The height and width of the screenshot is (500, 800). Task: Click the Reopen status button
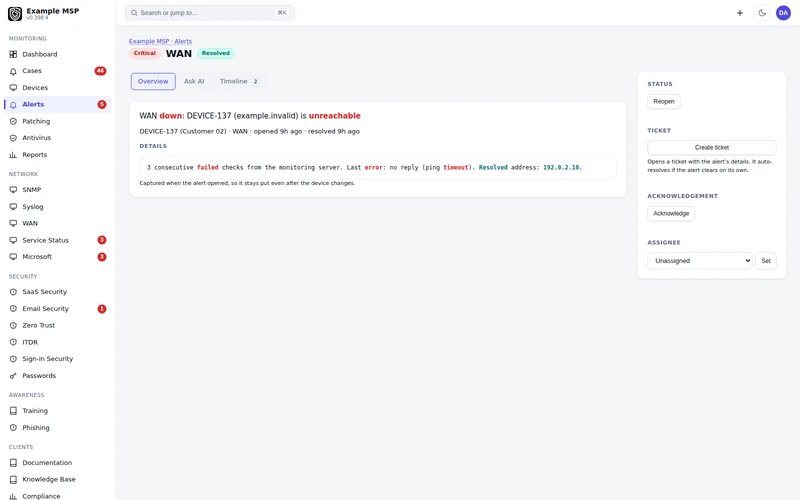(x=664, y=102)
